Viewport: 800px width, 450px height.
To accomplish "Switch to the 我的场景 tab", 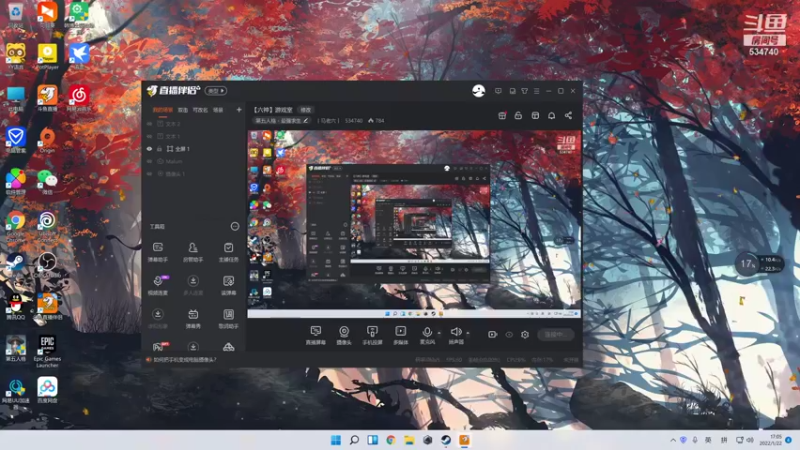I will pyautogui.click(x=163, y=110).
